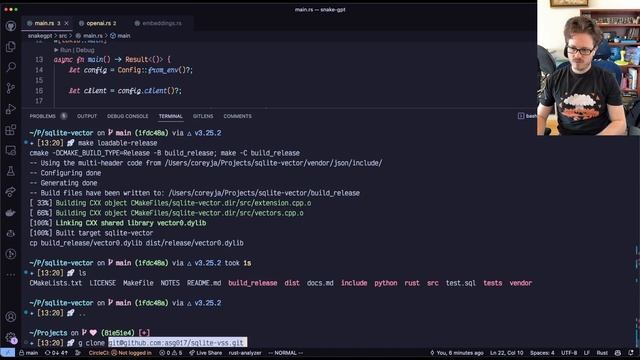Select the Terminal panel tab
The height and width of the screenshot is (360, 640).
tap(171, 116)
